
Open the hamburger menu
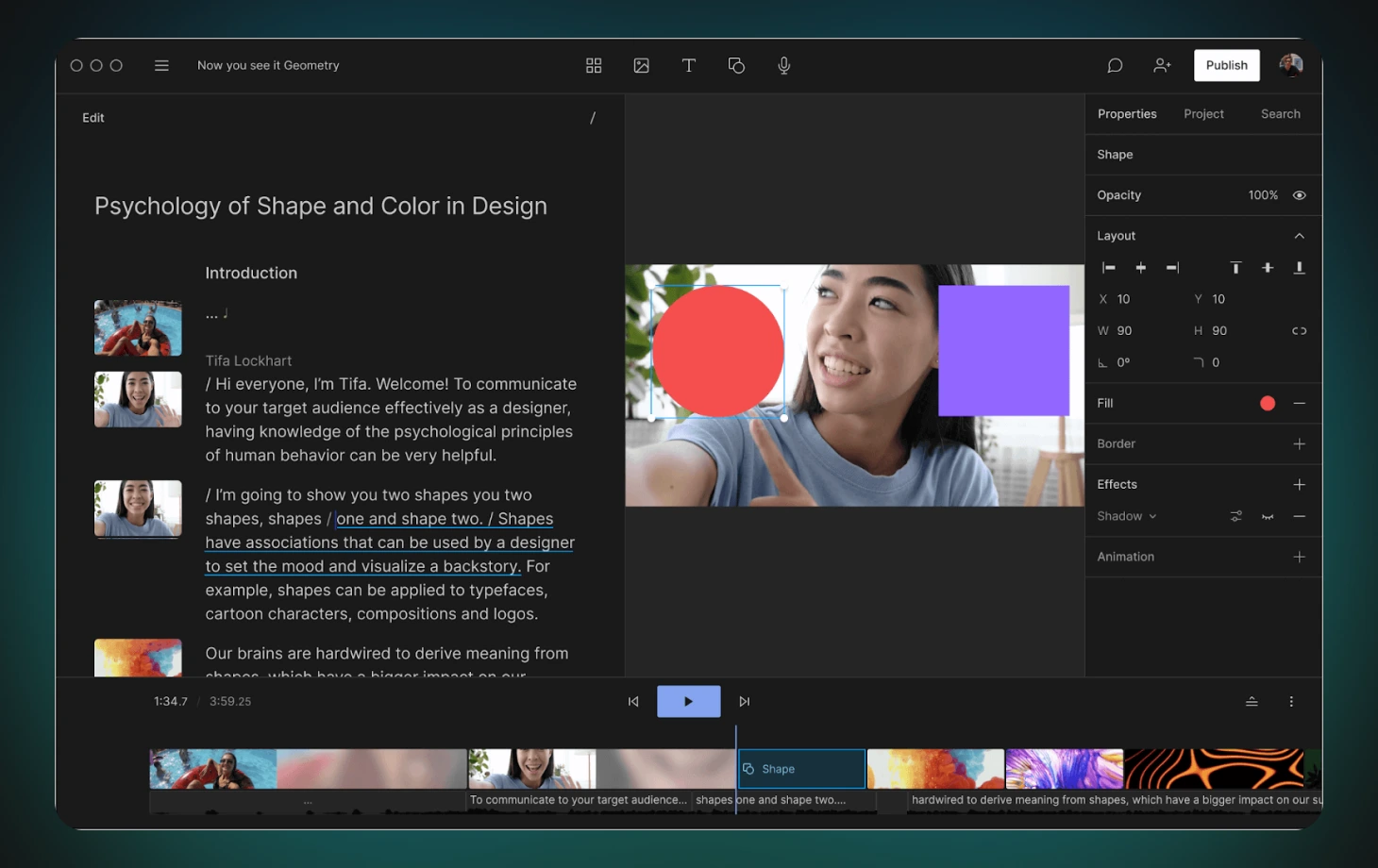pos(161,65)
